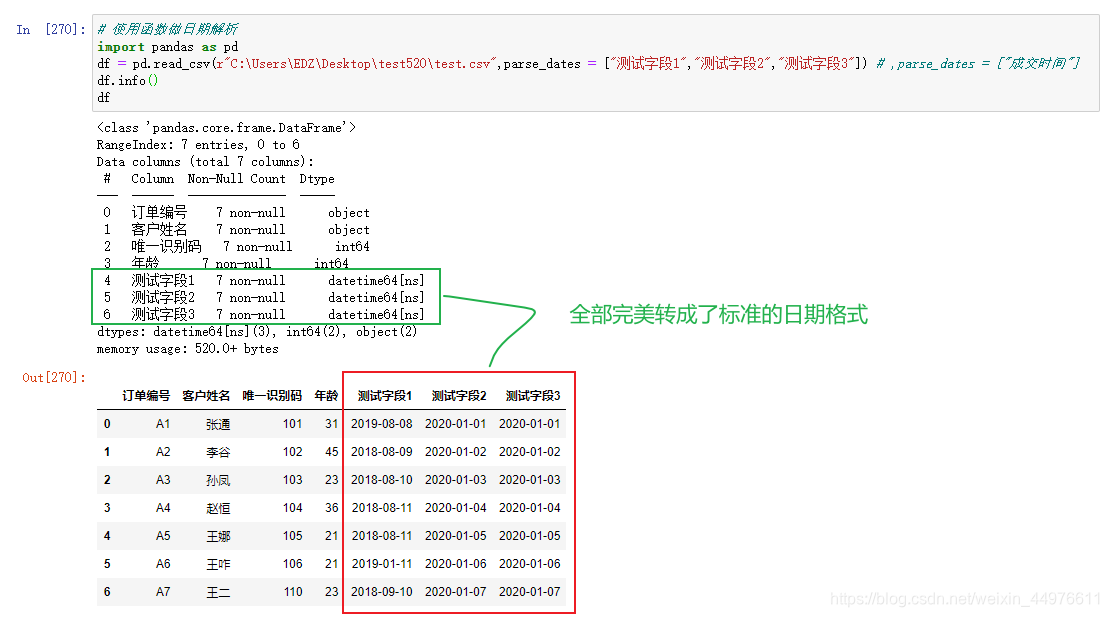1109x617 pixels.
Task: Click the date 2018-09-10
Action: 381,592
